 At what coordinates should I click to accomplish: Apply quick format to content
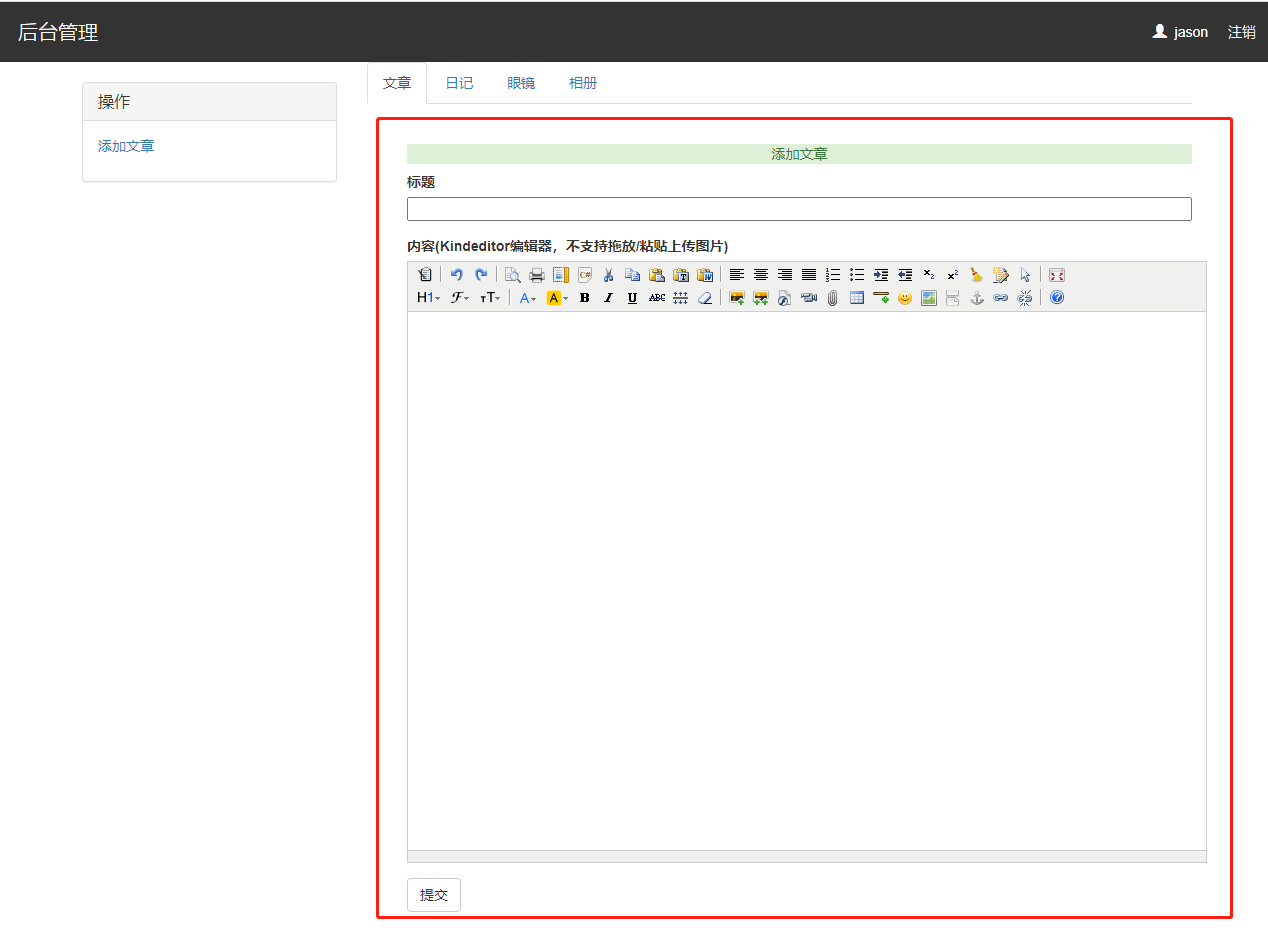(x=1001, y=275)
